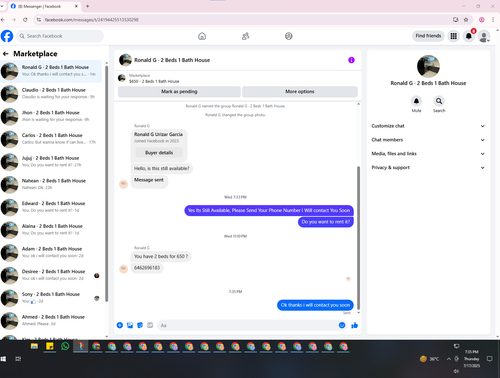Open File Explorer from the taskbar

(x=34, y=346)
